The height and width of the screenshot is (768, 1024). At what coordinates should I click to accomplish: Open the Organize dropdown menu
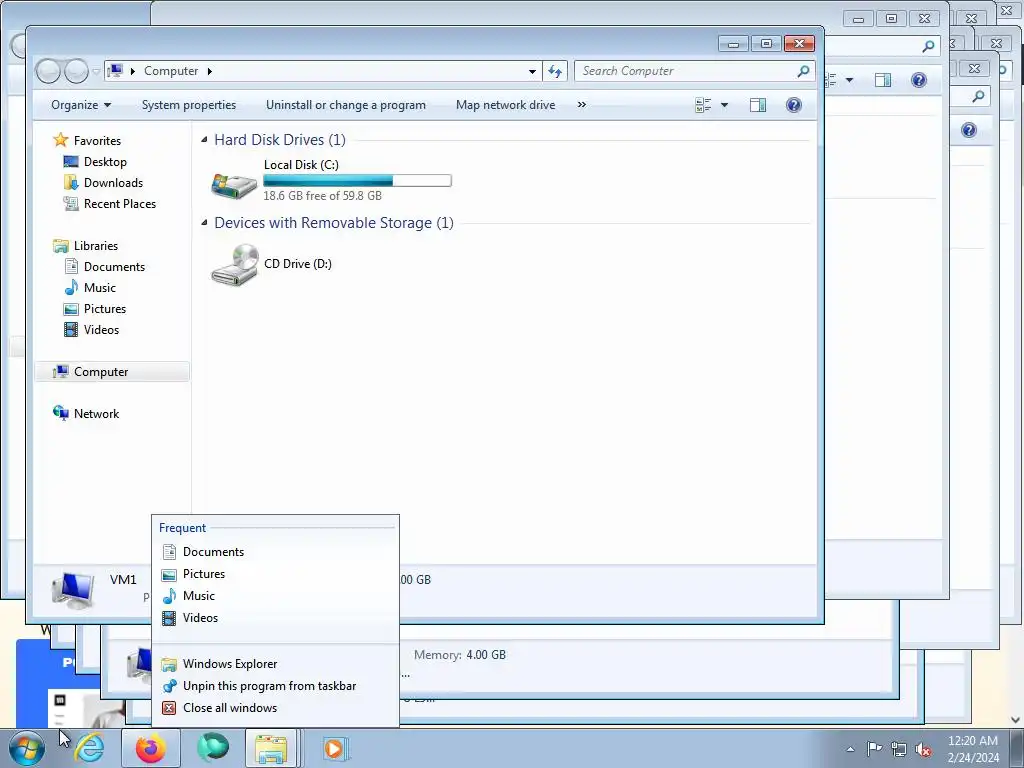[81, 105]
